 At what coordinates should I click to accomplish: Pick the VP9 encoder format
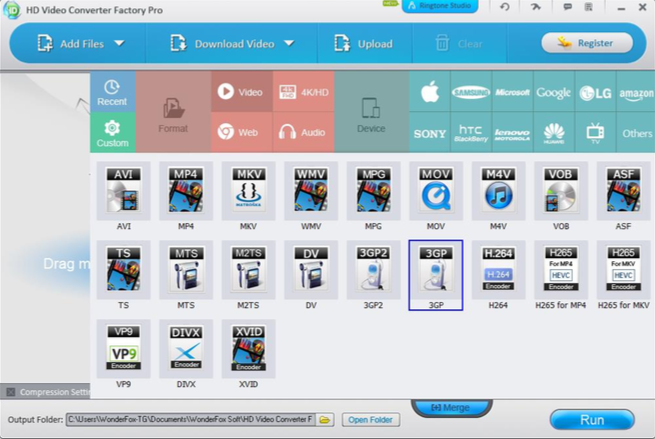coord(124,347)
